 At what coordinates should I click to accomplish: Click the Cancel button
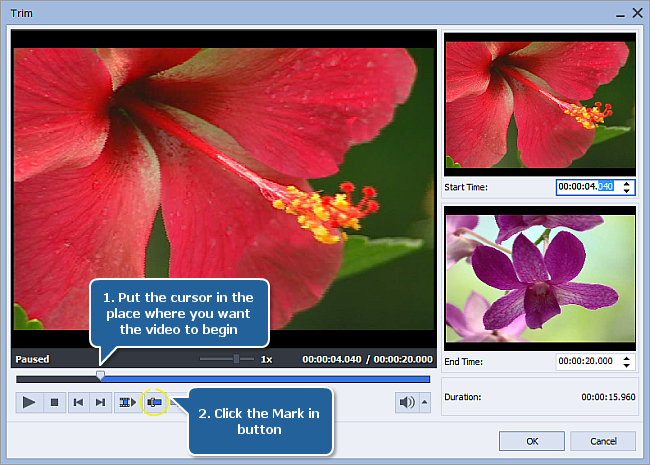(603, 441)
